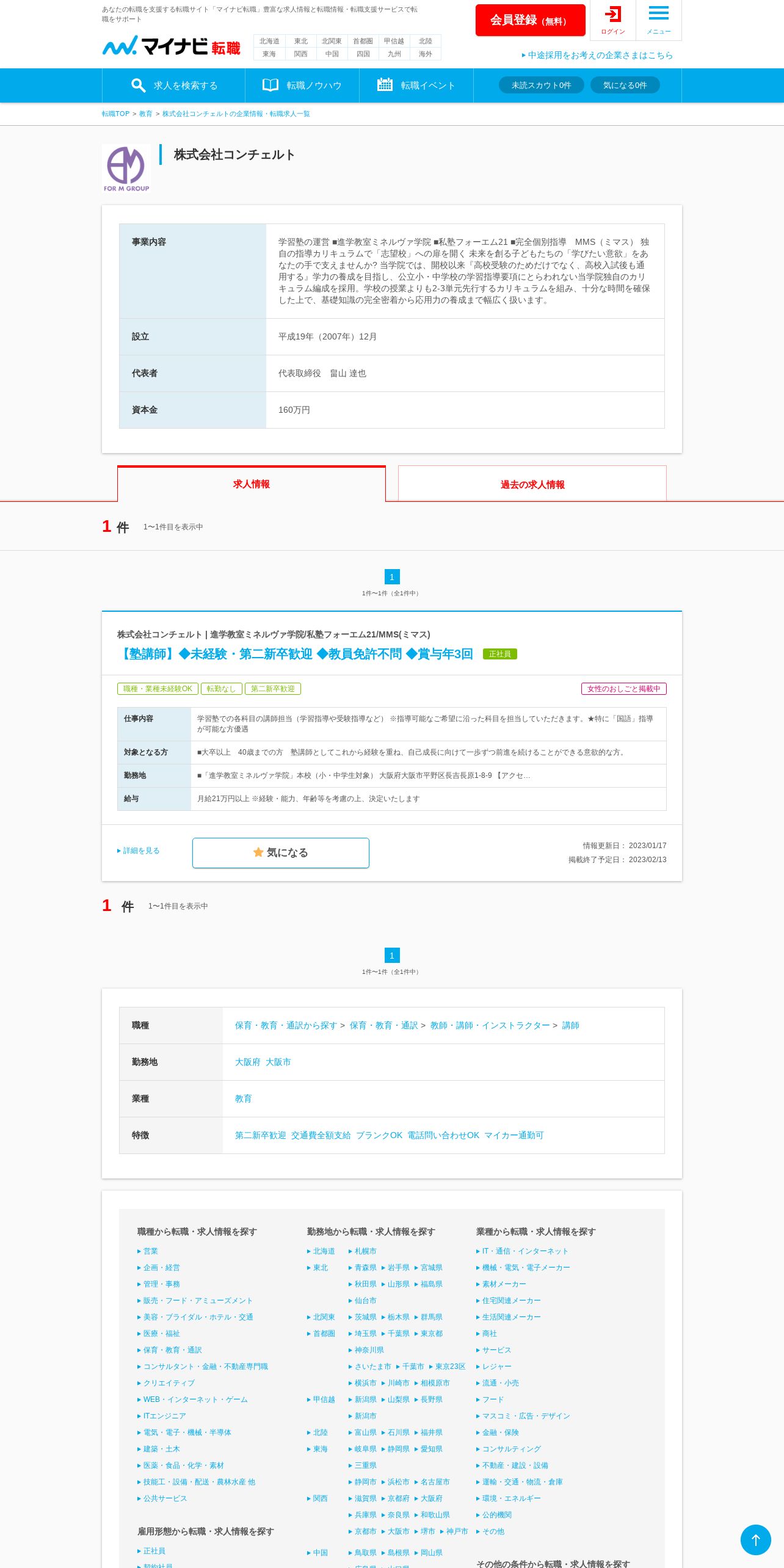Open 札幌市 location link
Image resolution: width=784 pixels, height=1568 pixels.
tap(363, 1251)
